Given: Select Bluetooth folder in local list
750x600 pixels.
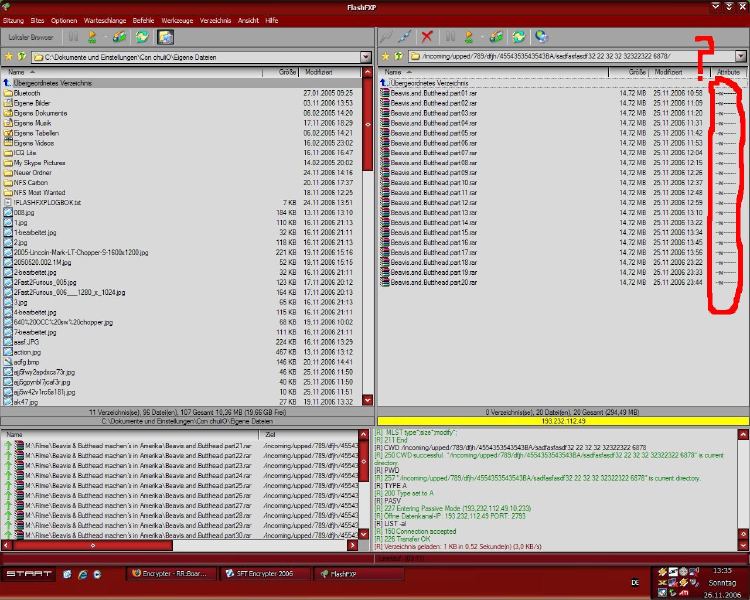Looking at the screenshot, I should pos(27,93).
